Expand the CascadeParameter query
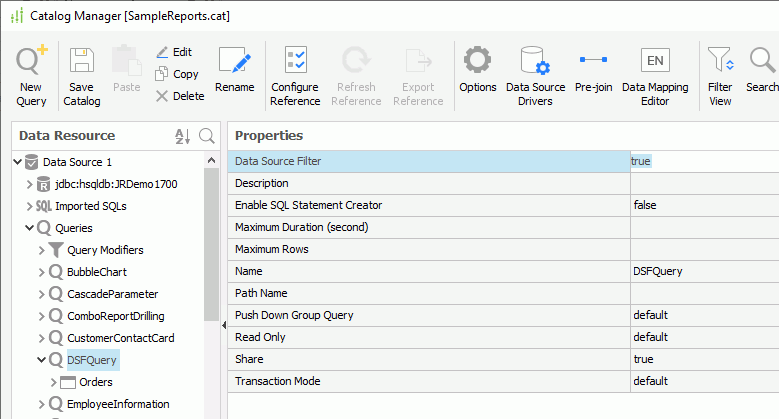 point(42,294)
